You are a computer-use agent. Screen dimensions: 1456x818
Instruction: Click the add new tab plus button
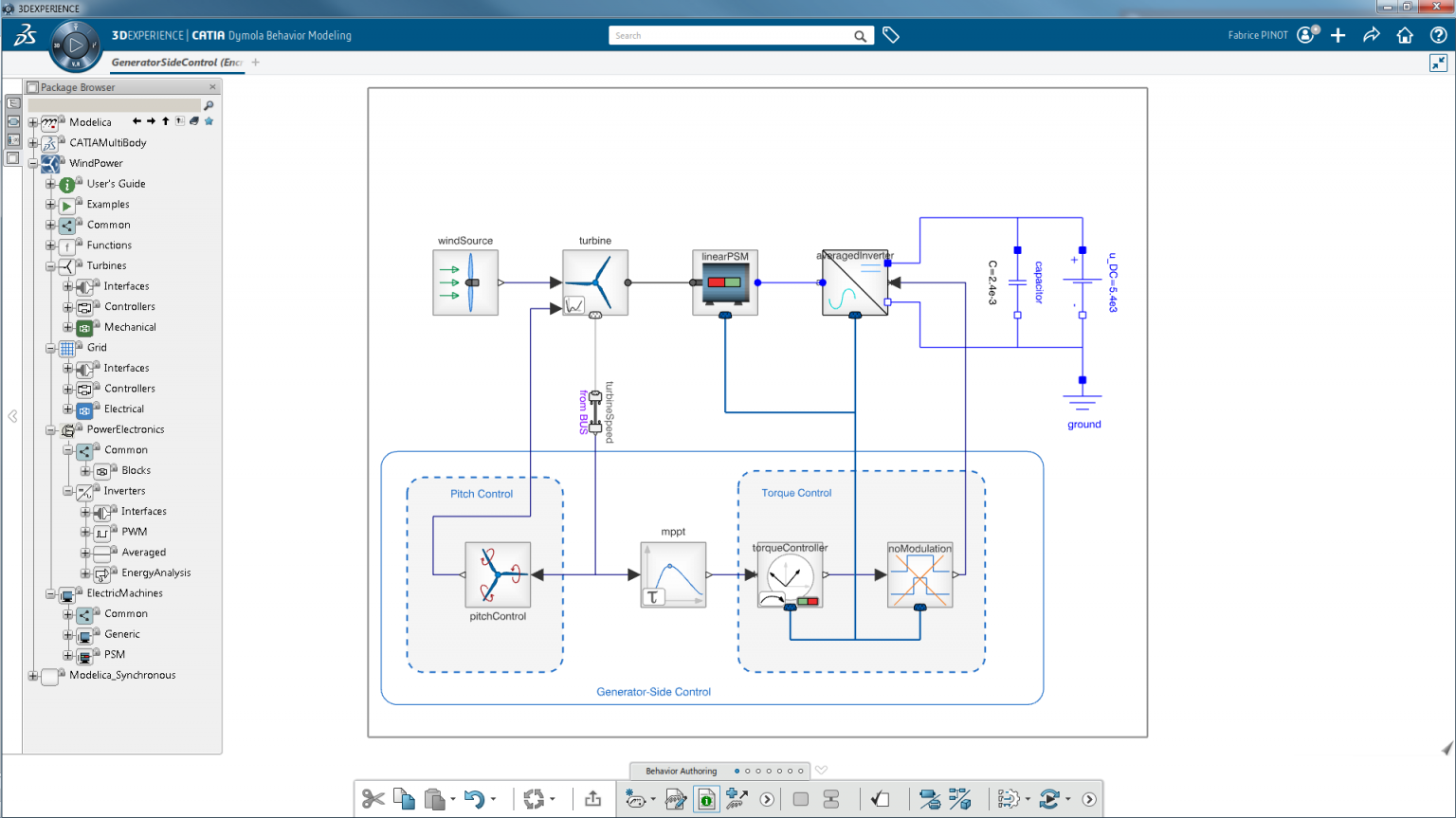pyautogui.click(x=256, y=63)
